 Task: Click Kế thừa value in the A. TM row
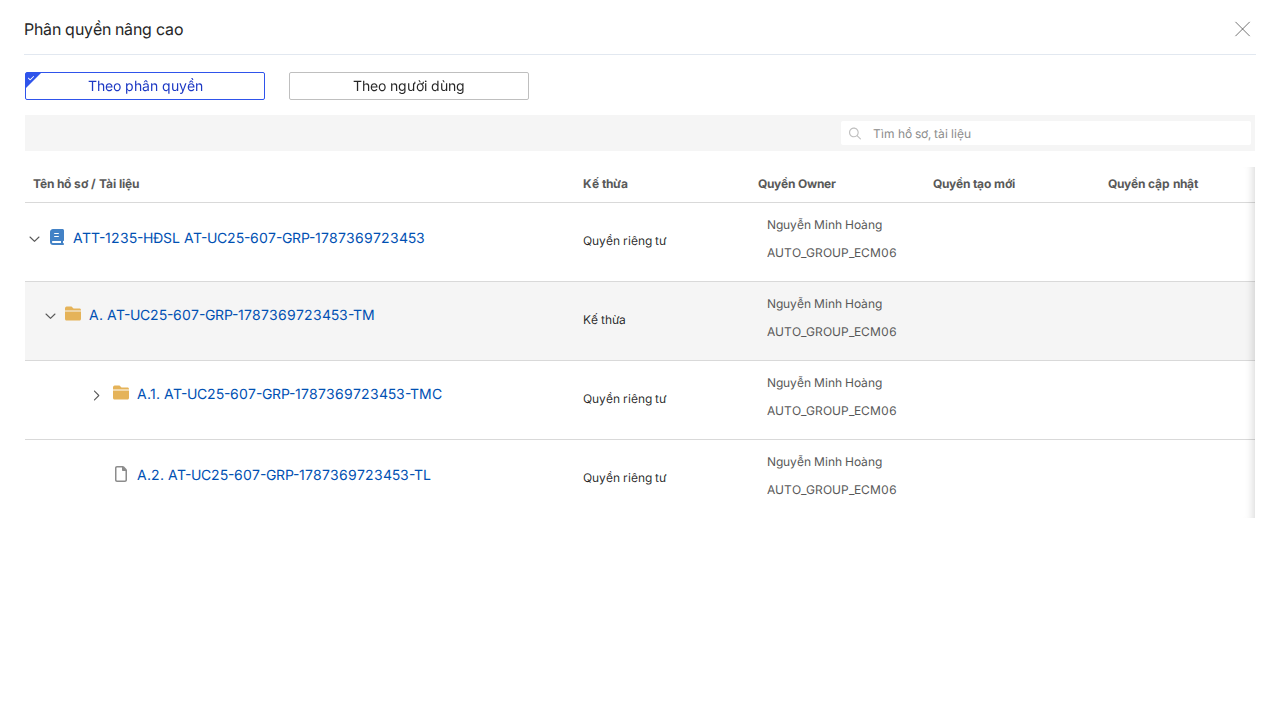pos(604,320)
